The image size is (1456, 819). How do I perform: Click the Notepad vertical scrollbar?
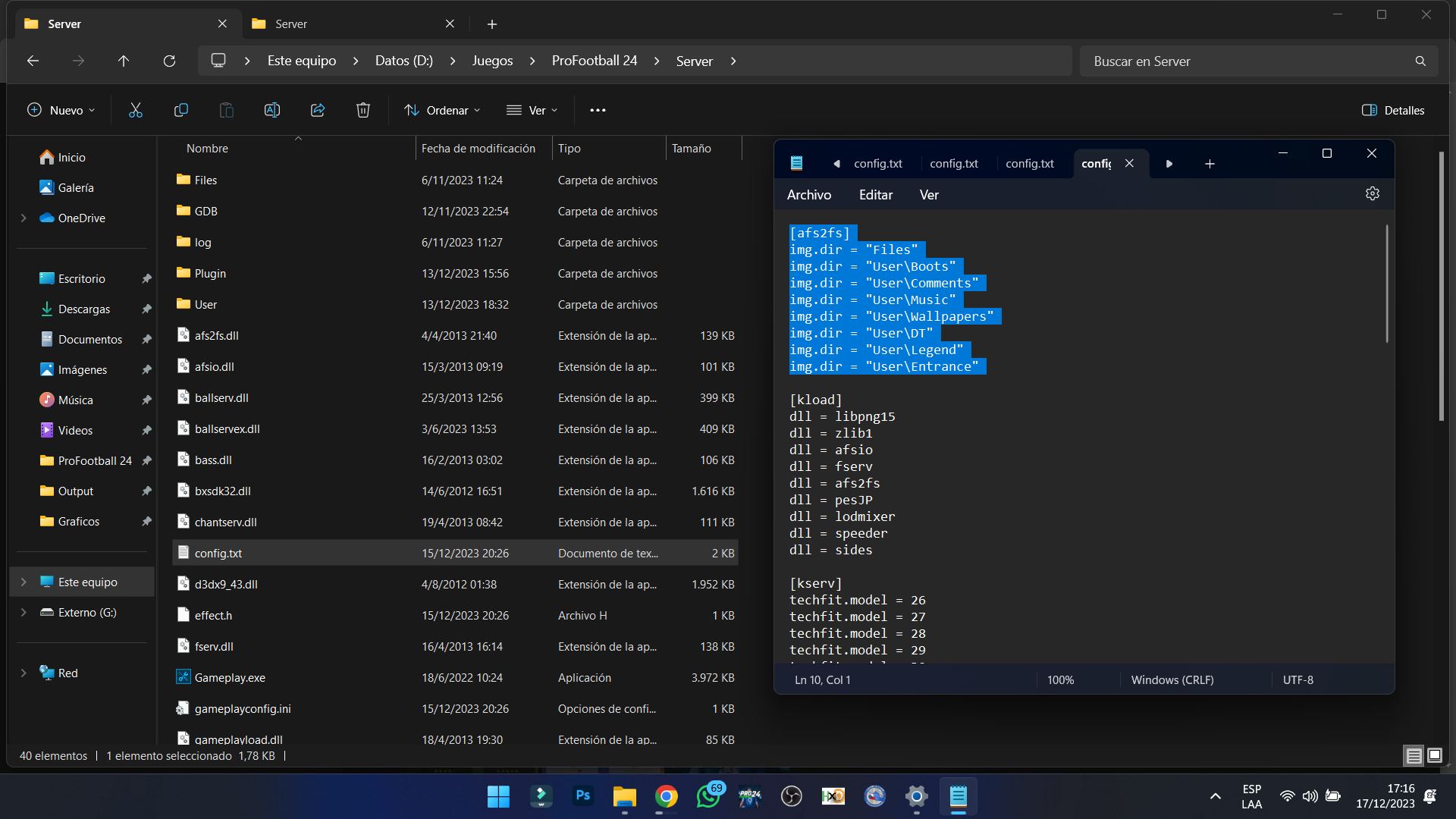click(1387, 284)
